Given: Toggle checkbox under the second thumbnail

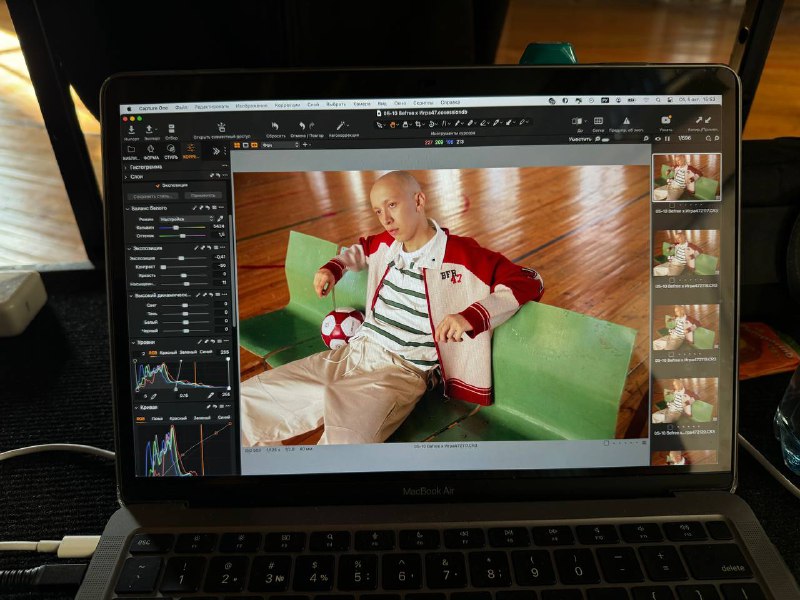Looking at the screenshot, I should [672, 280].
